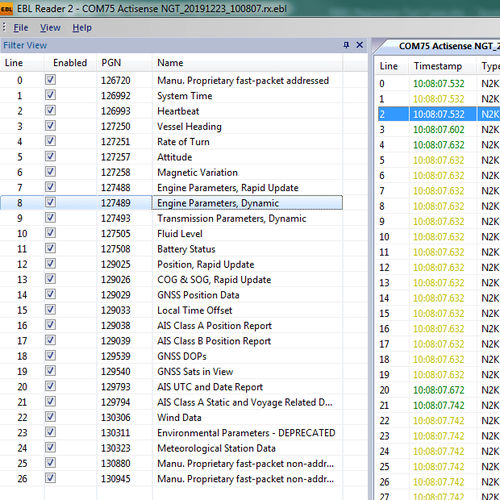Screen dimensions: 500x500
Task: Click 'AIS Class B Position Report' name
Action: tap(214, 341)
